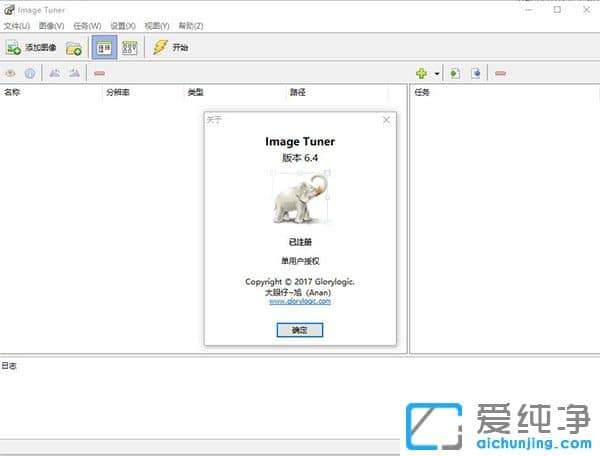Click the Log (日志) panel label
Image resolution: width=600 pixels, height=456 pixels.
tap(9, 366)
